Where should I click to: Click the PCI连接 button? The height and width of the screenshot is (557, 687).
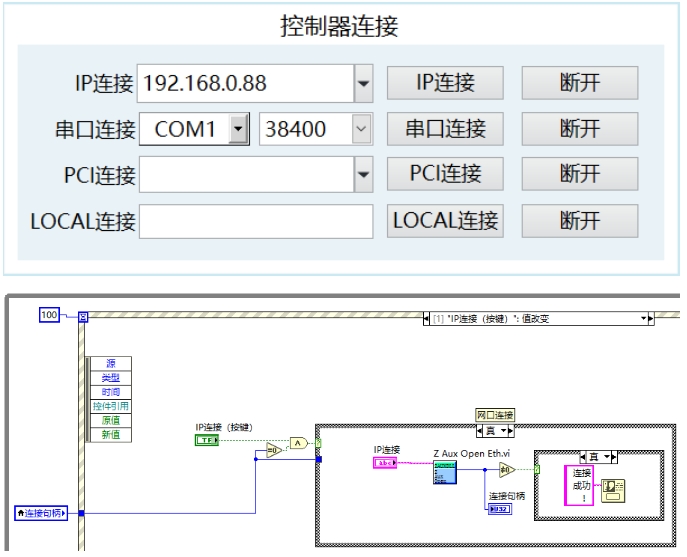point(445,174)
